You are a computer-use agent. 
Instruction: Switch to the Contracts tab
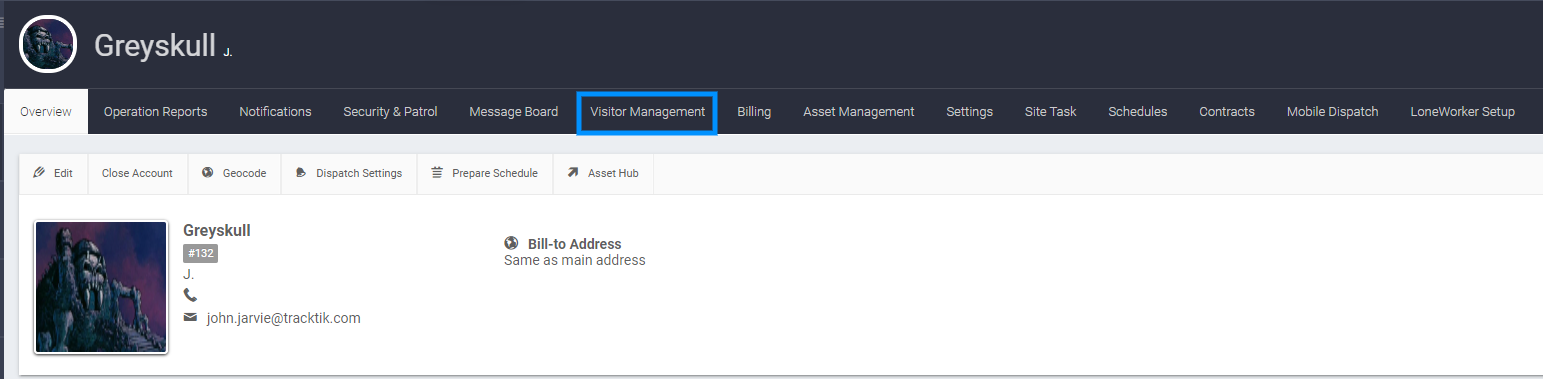pyautogui.click(x=1226, y=112)
